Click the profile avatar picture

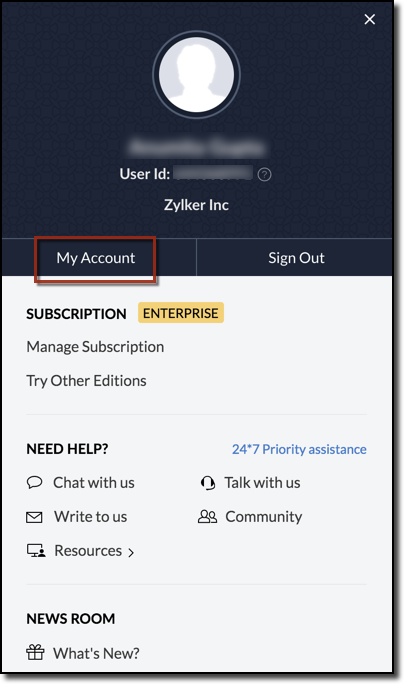196,75
